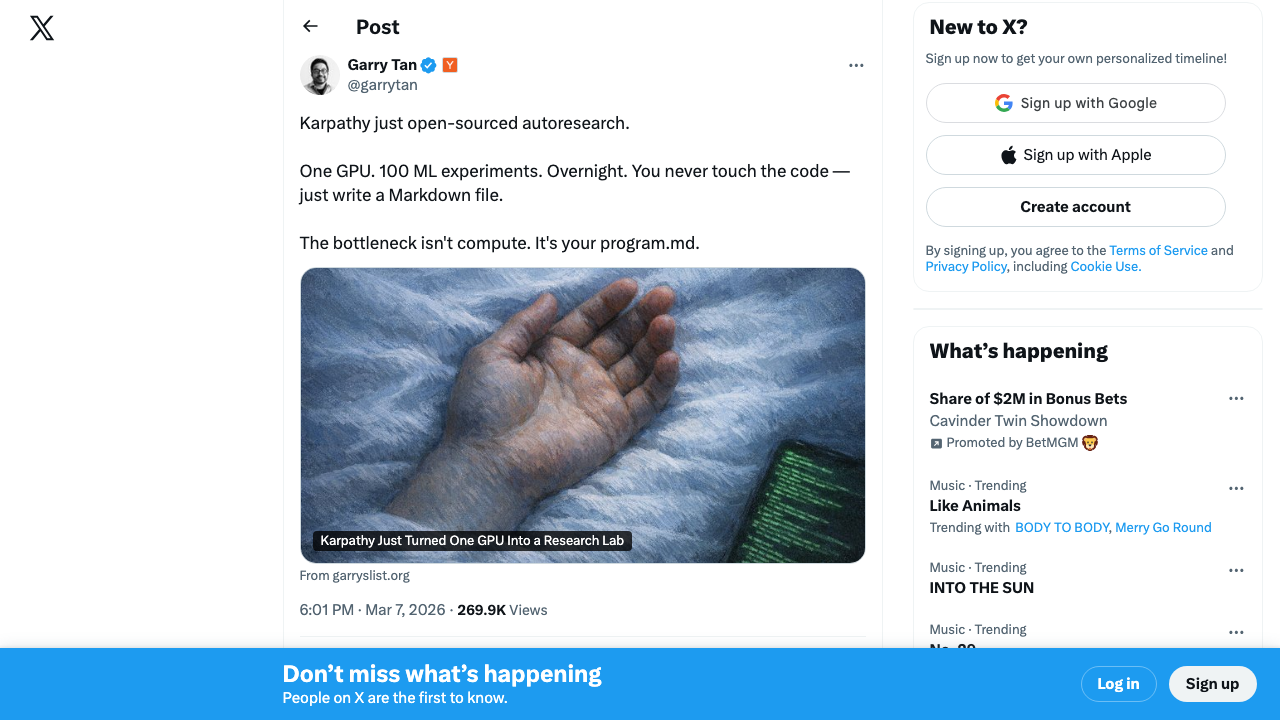Image resolution: width=1280 pixels, height=720 pixels.
Task: Click the BODY TO BODY trending link
Action: tap(1062, 528)
